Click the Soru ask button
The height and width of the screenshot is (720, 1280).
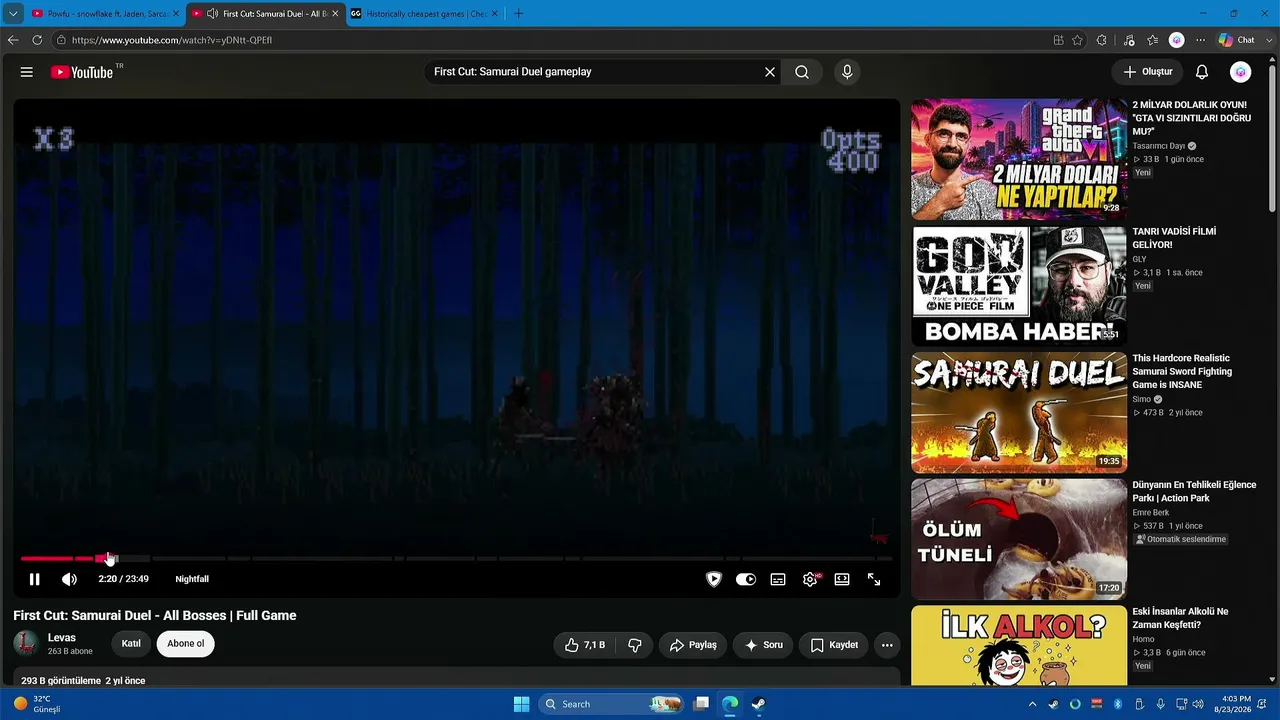click(763, 645)
